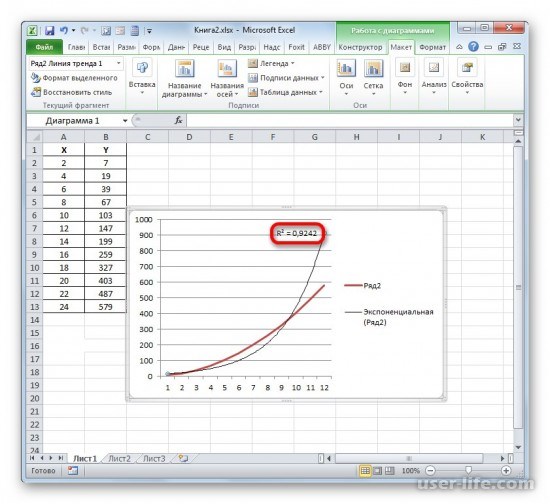
Task: Click Reset to Match Style (Восстановить стиль)
Action: (x=72, y=92)
